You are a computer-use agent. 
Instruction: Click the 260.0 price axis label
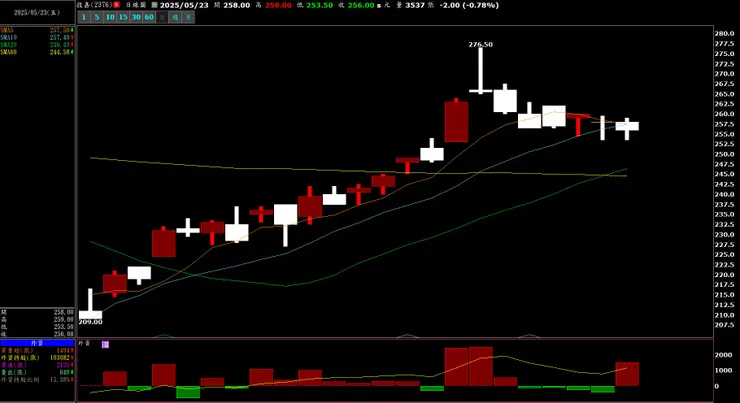(x=724, y=114)
